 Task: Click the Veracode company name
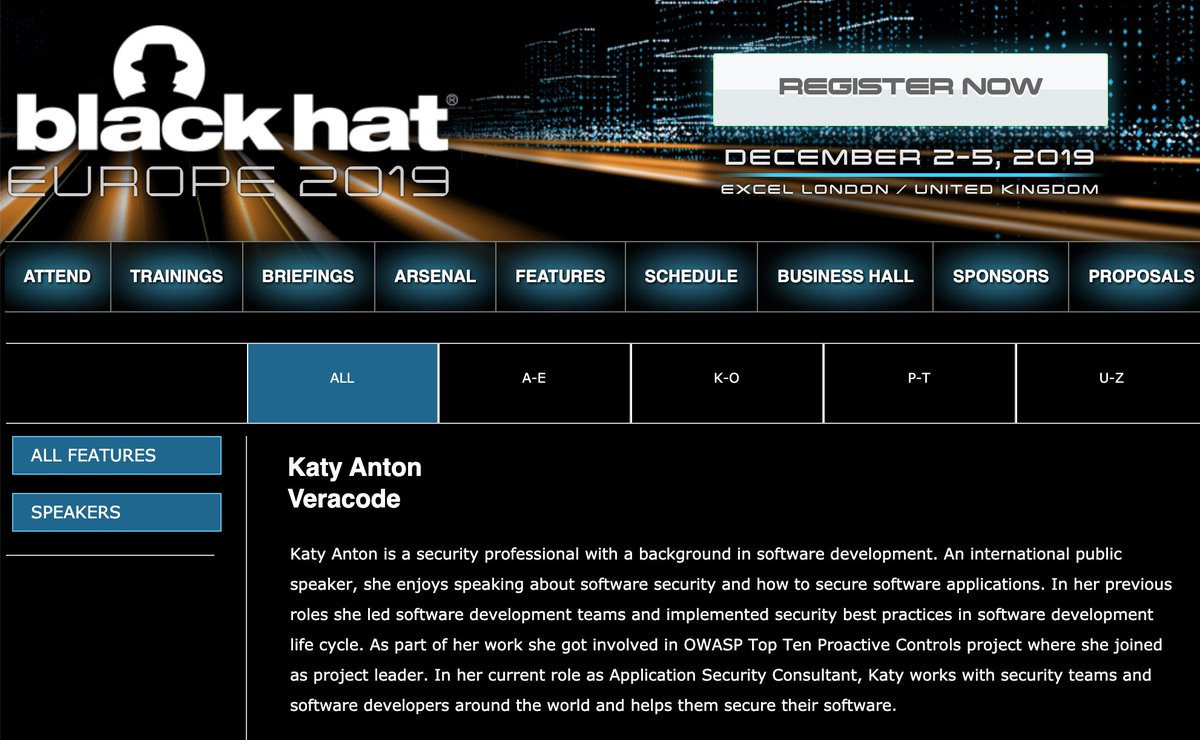[344, 498]
